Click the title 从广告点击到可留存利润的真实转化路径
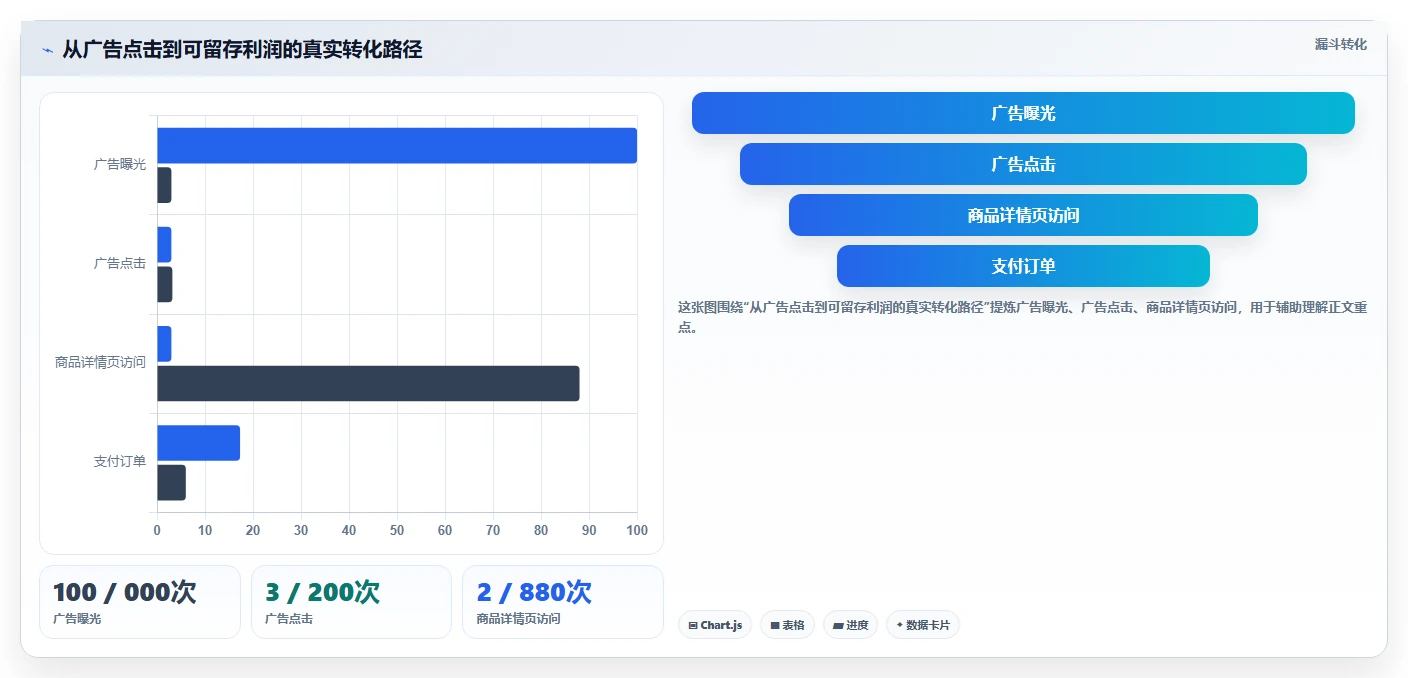 point(242,49)
